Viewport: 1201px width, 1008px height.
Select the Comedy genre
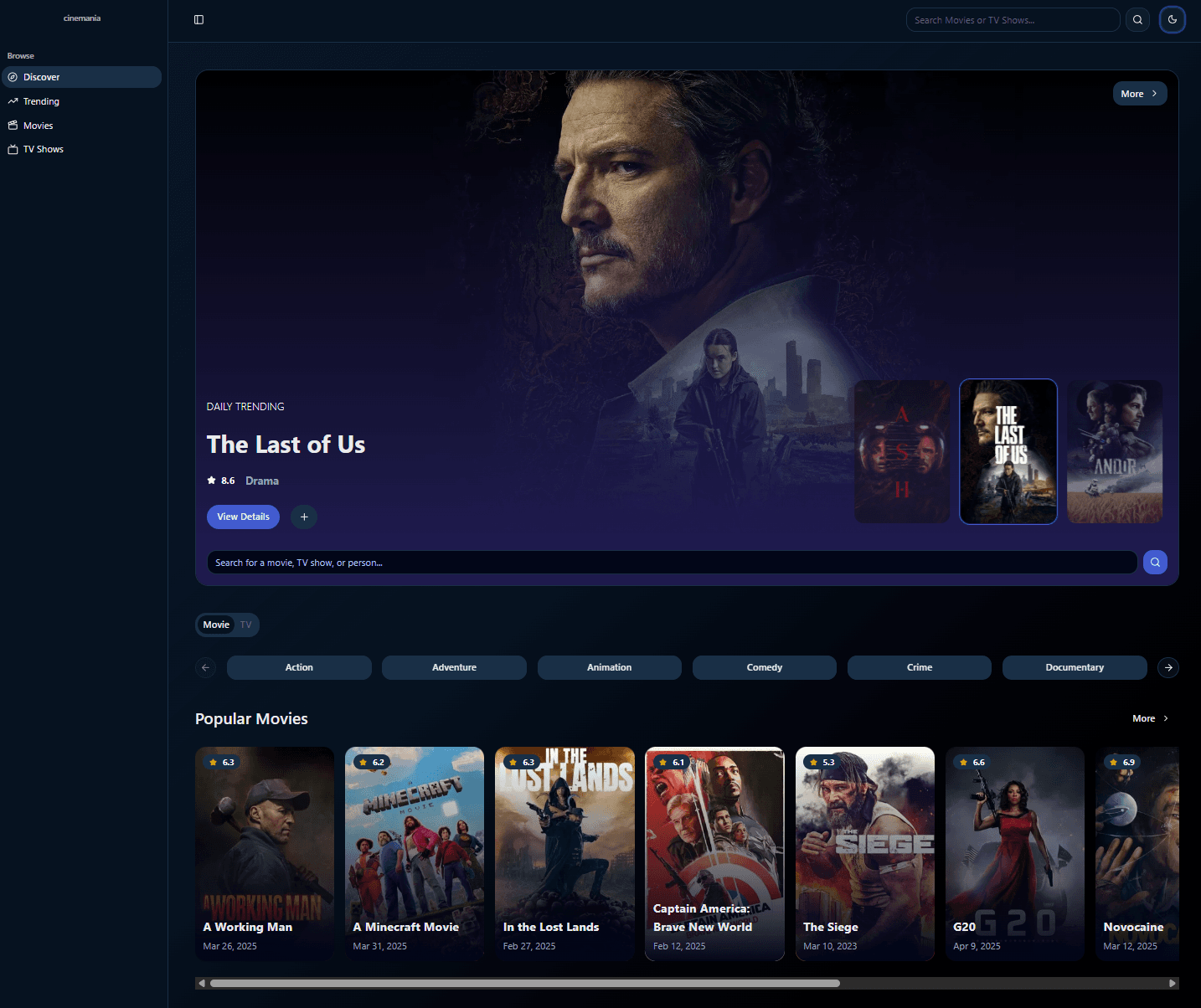(765, 667)
